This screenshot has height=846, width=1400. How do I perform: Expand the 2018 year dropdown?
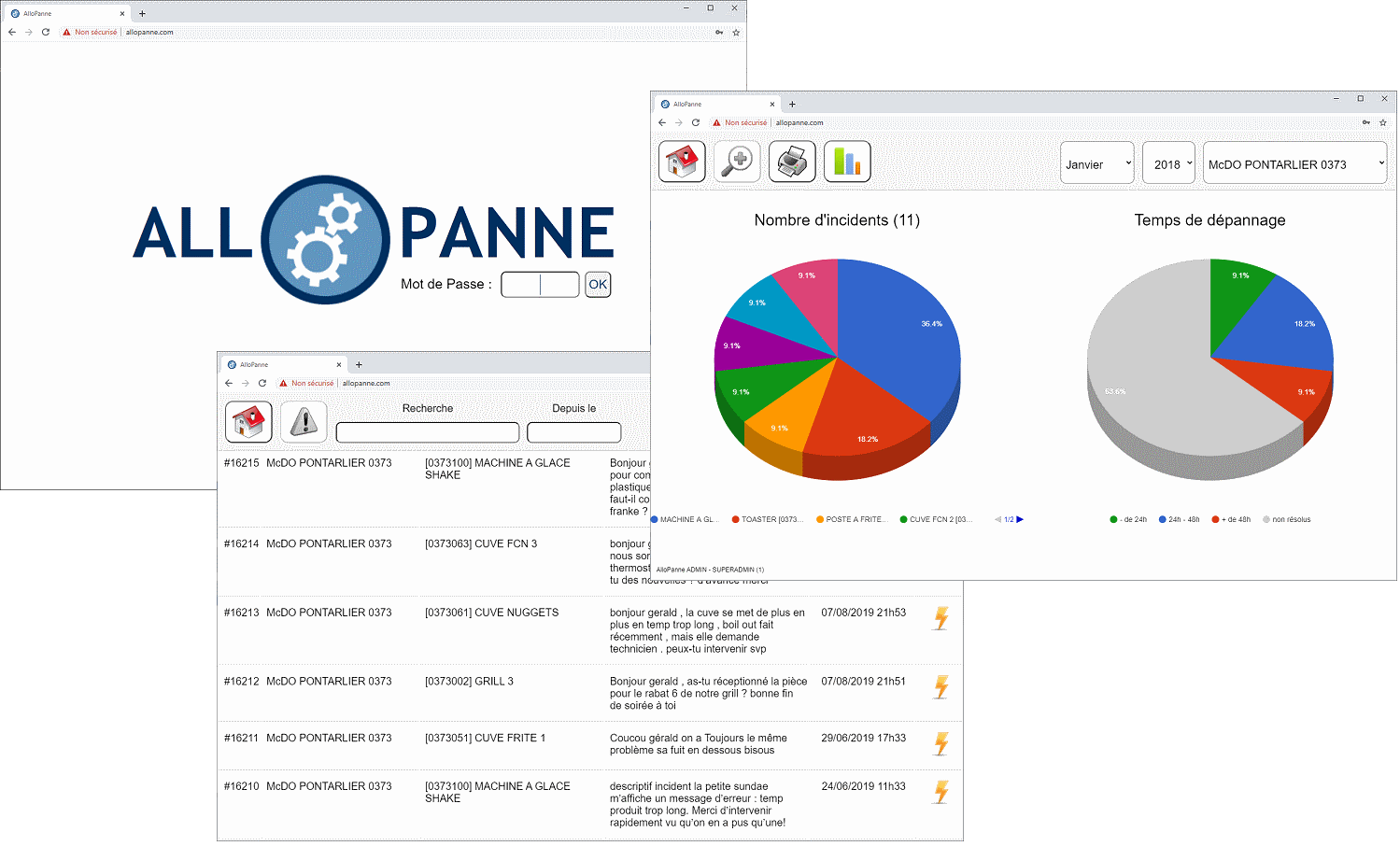(1168, 163)
